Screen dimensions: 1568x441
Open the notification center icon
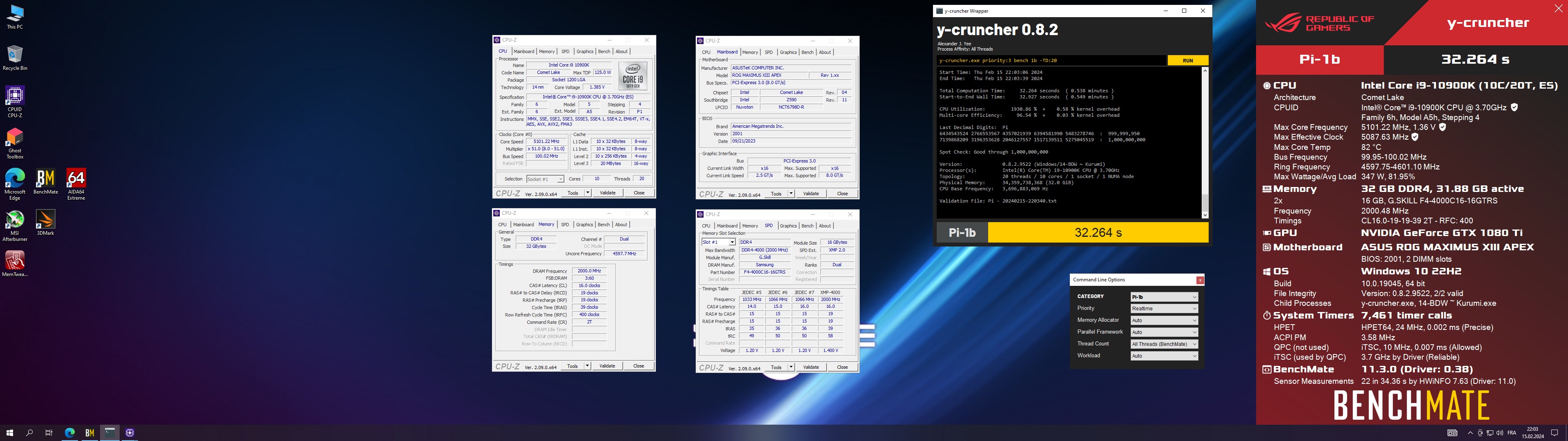[x=1555, y=433]
